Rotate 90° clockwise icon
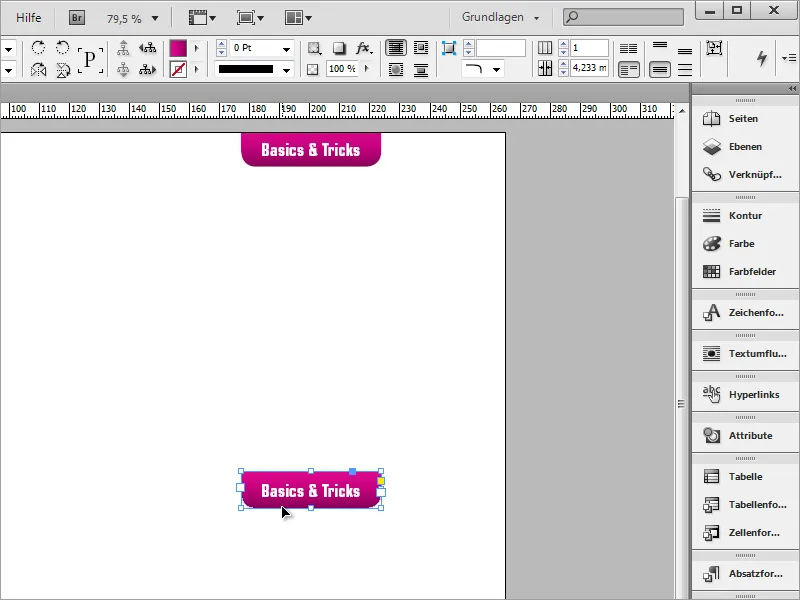 [38, 48]
